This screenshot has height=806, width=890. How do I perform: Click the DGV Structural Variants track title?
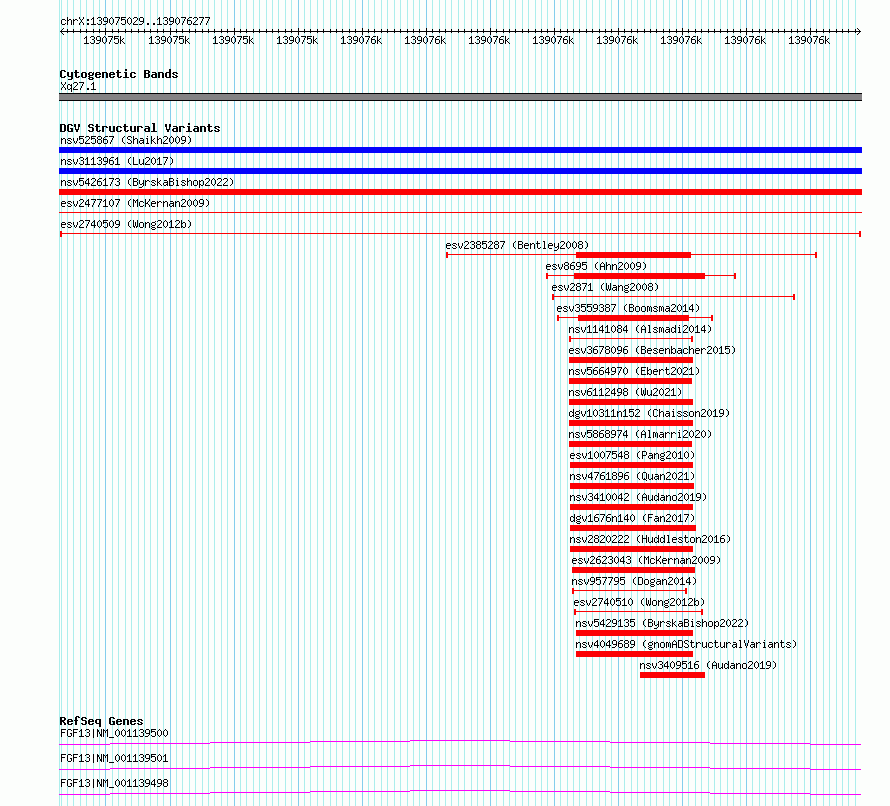pyautogui.click(x=140, y=128)
